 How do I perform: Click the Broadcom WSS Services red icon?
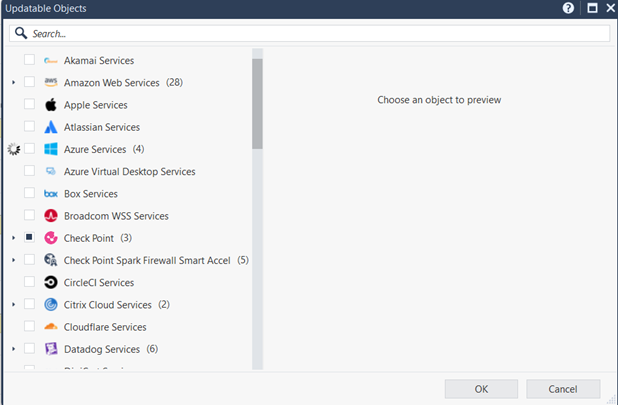pyautogui.click(x=51, y=216)
